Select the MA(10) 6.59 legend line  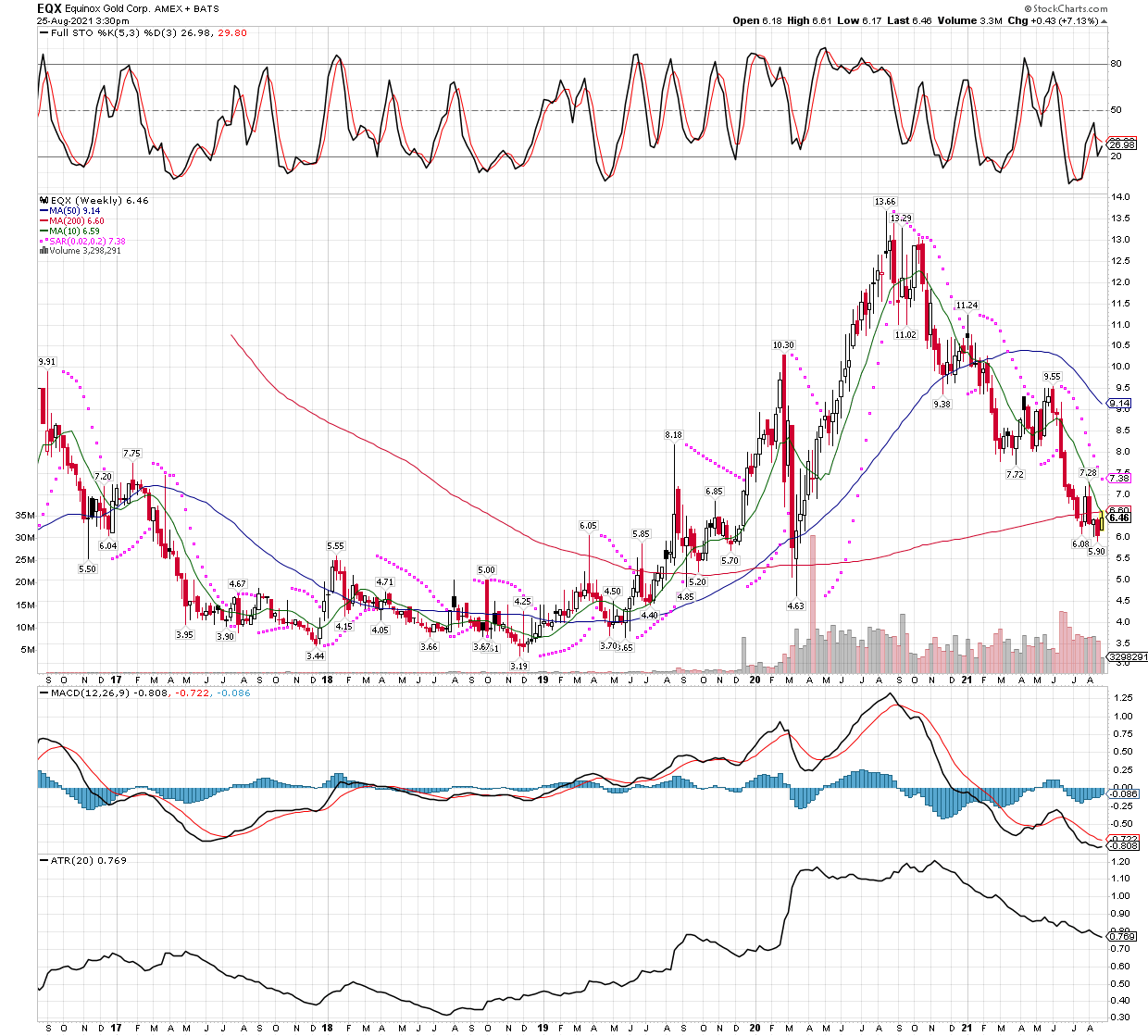(69, 231)
